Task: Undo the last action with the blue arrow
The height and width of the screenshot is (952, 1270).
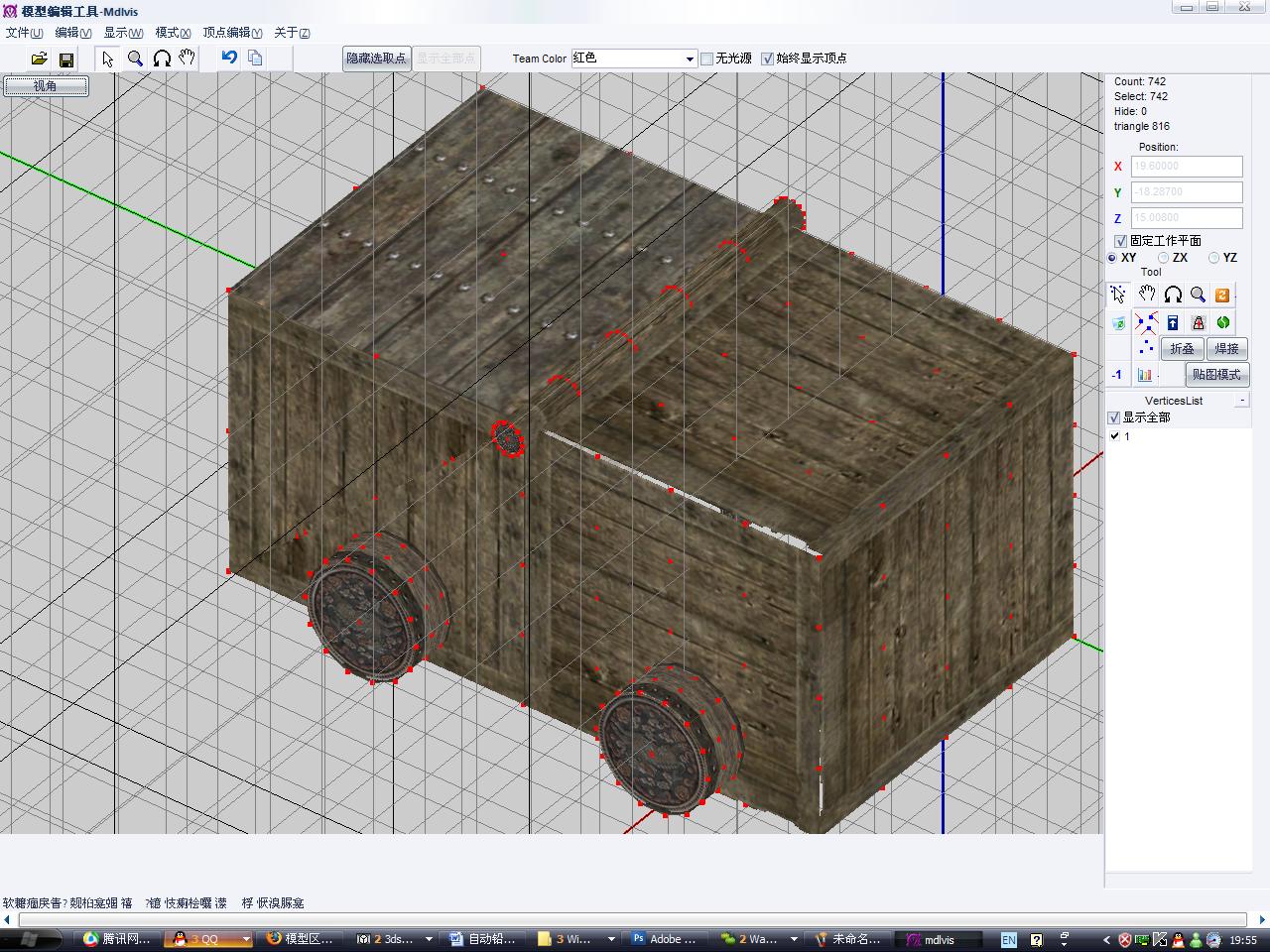Action: 229,58
